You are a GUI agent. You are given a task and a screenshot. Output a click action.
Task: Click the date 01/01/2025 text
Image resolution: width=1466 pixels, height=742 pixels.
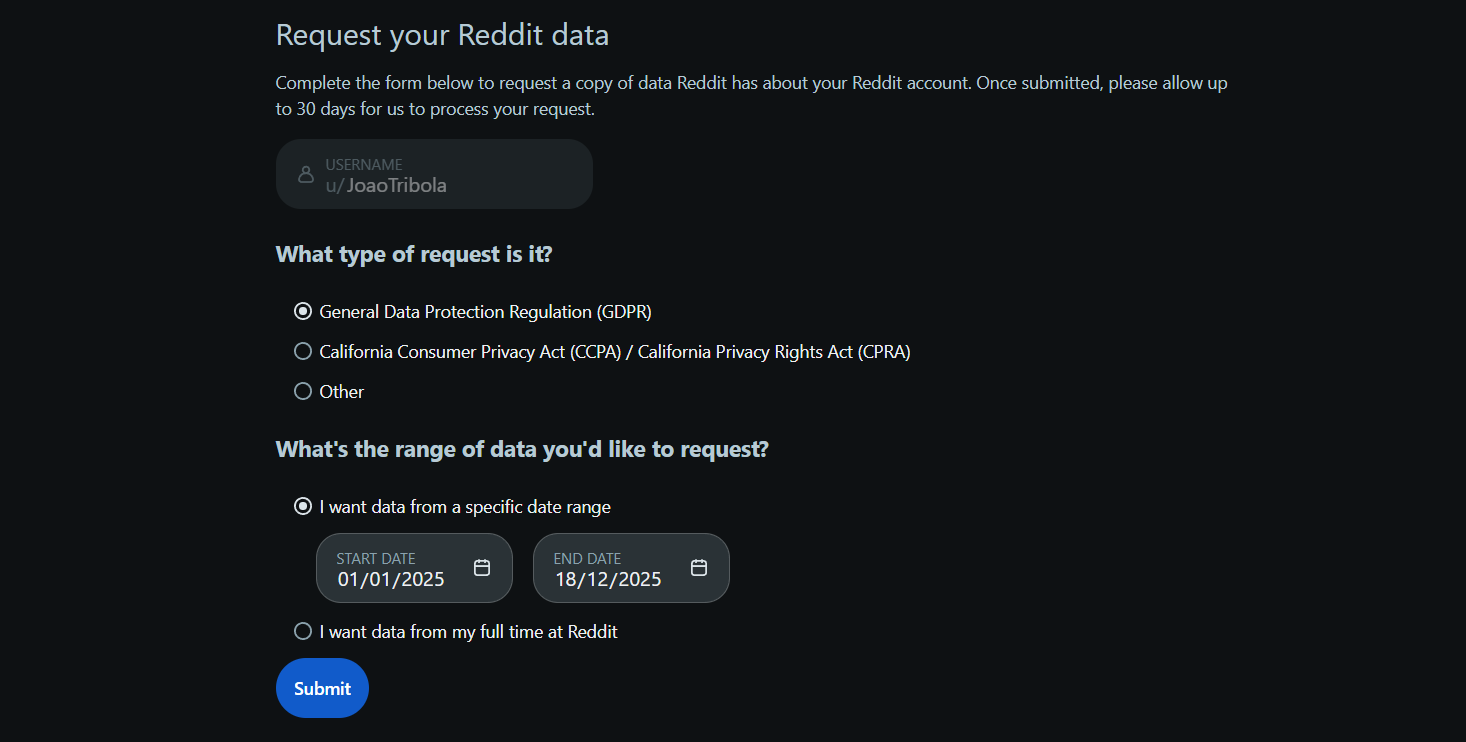[x=391, y=580]
